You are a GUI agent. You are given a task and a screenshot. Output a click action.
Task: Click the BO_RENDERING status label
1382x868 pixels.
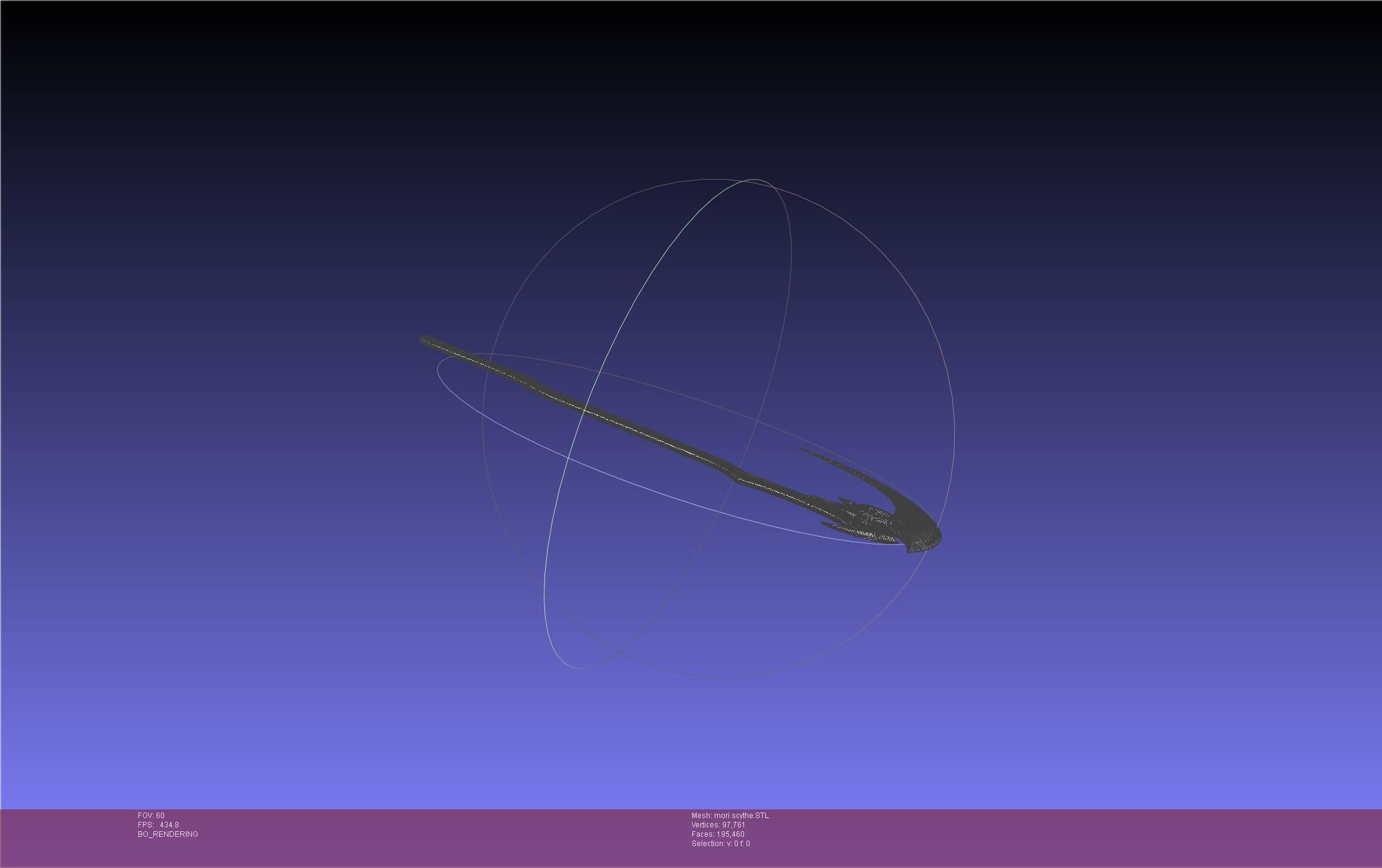click(x=168, y=834)
